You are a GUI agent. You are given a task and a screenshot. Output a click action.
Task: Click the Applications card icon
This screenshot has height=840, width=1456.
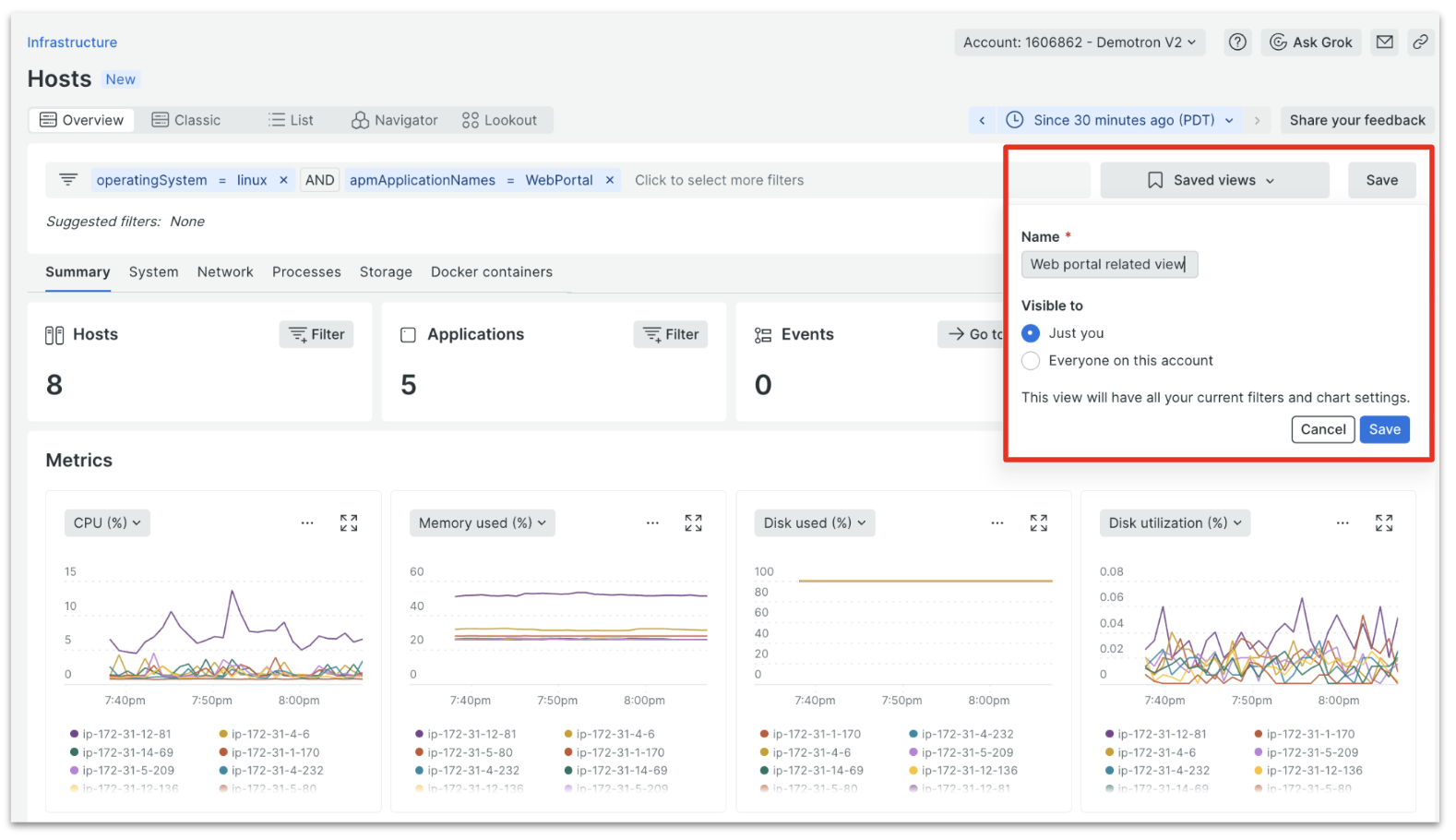click(x=408, y=335)
